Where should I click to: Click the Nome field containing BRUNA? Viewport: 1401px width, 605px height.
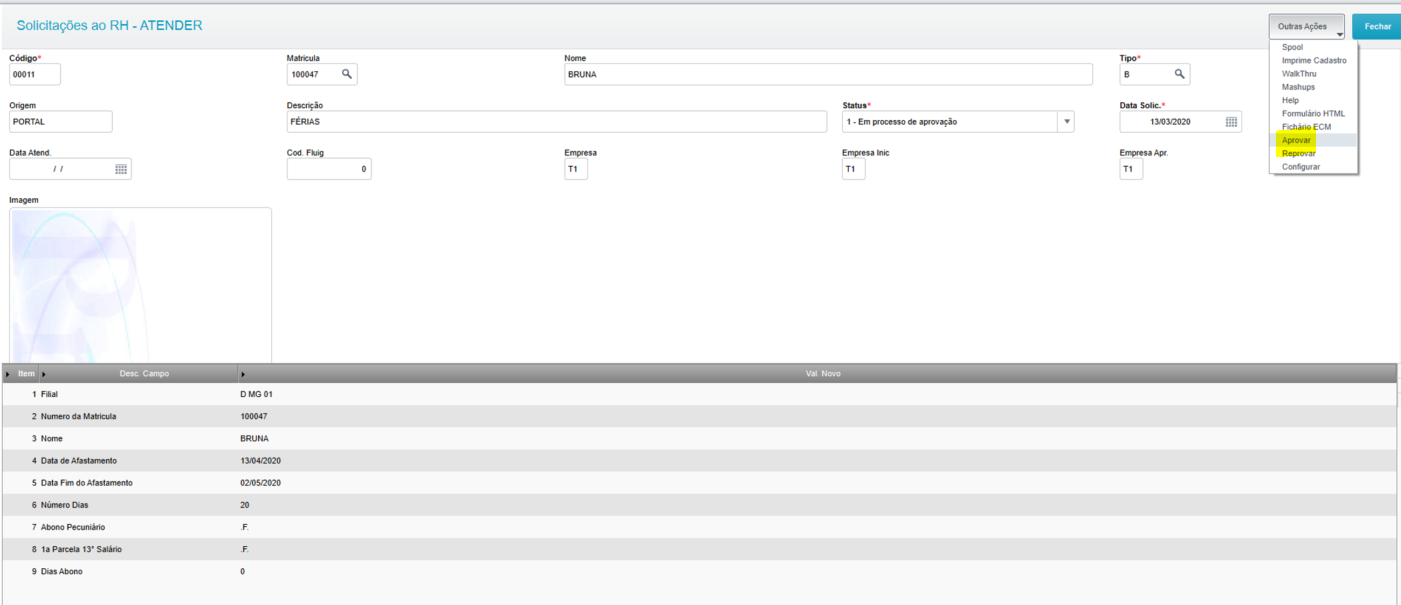coord(828,74)
